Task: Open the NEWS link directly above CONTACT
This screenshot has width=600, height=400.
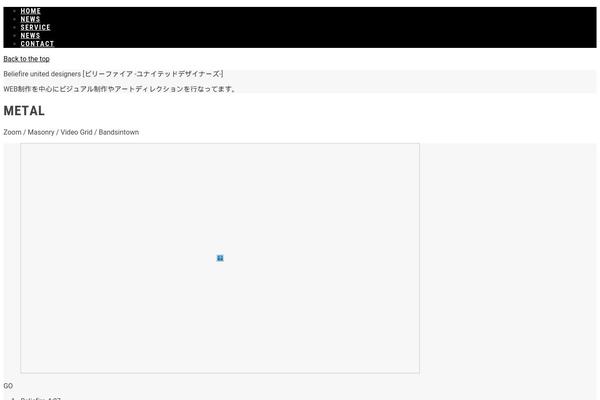Action: click(30, 36)
